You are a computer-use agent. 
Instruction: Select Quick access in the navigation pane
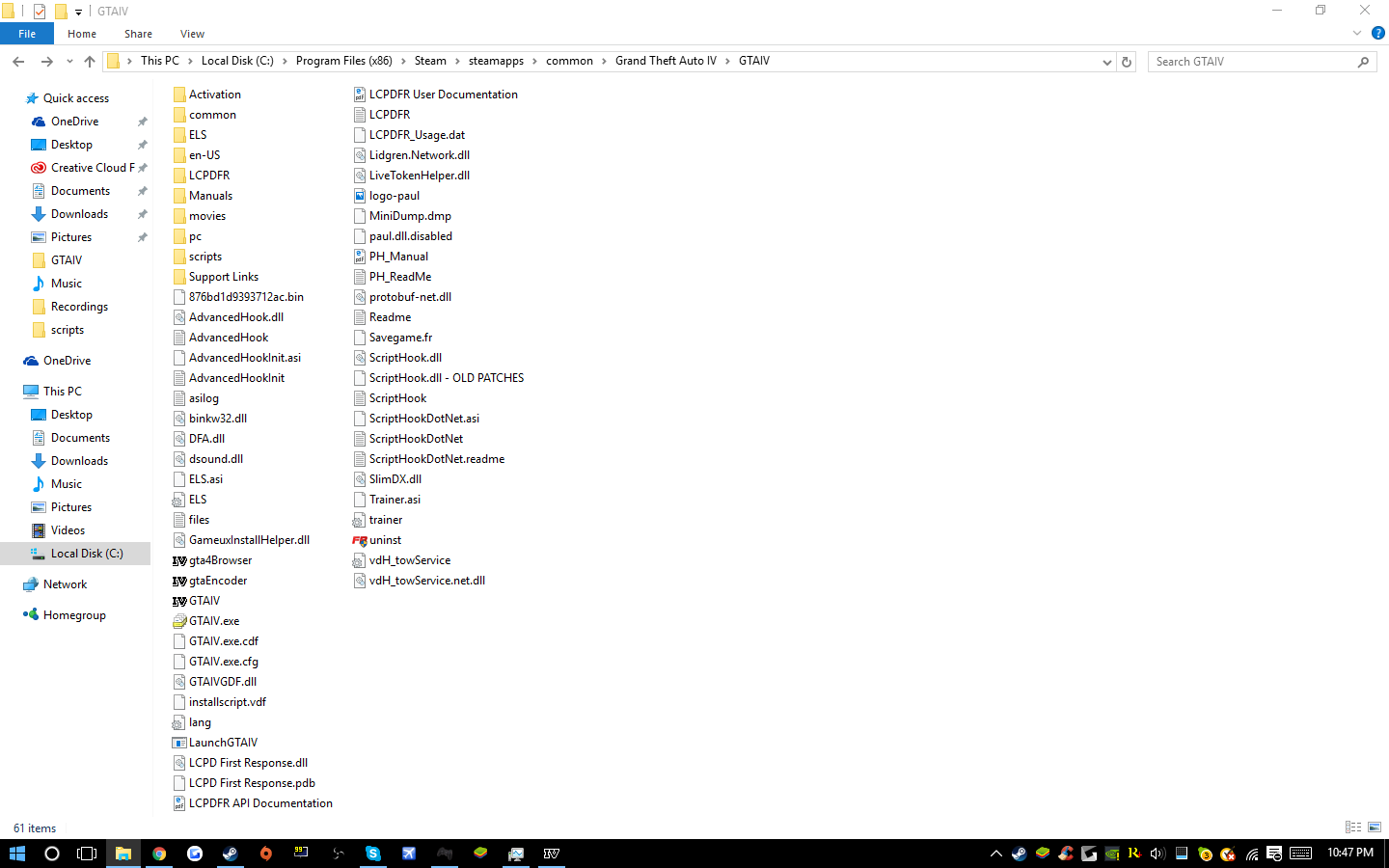(x=76, y=98)
